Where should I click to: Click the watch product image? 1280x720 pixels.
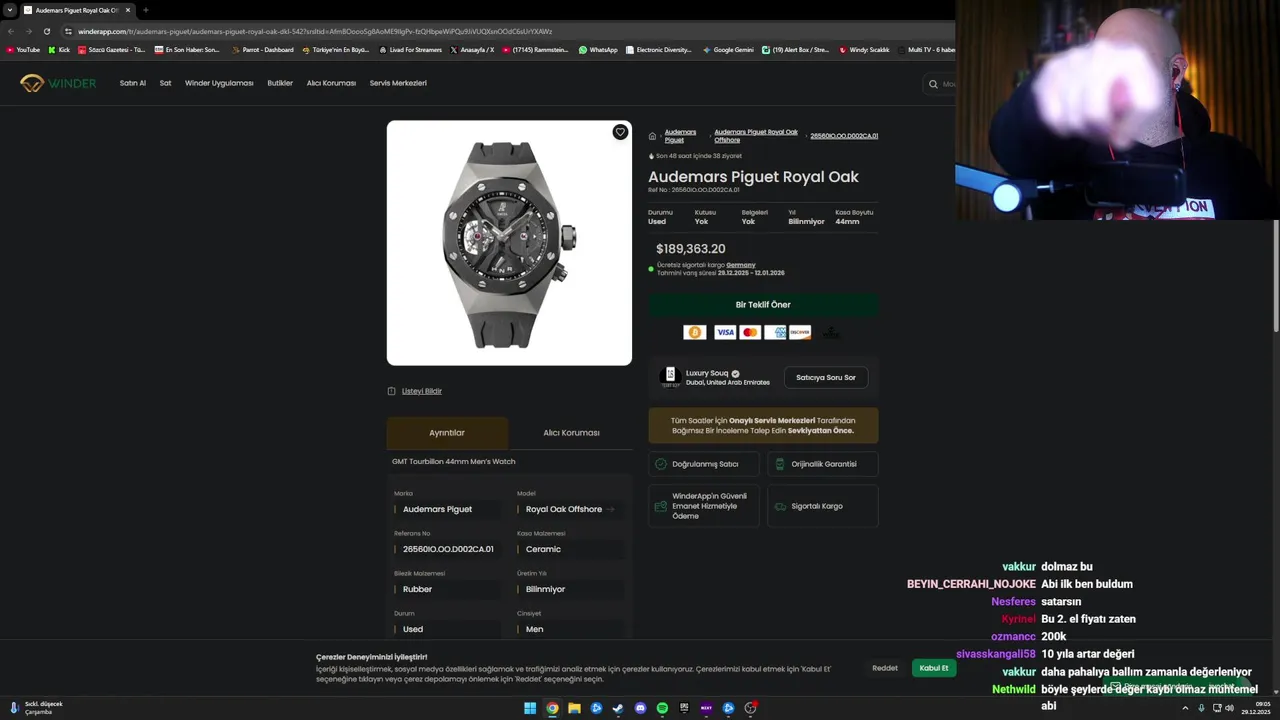[x=509, y=243]
